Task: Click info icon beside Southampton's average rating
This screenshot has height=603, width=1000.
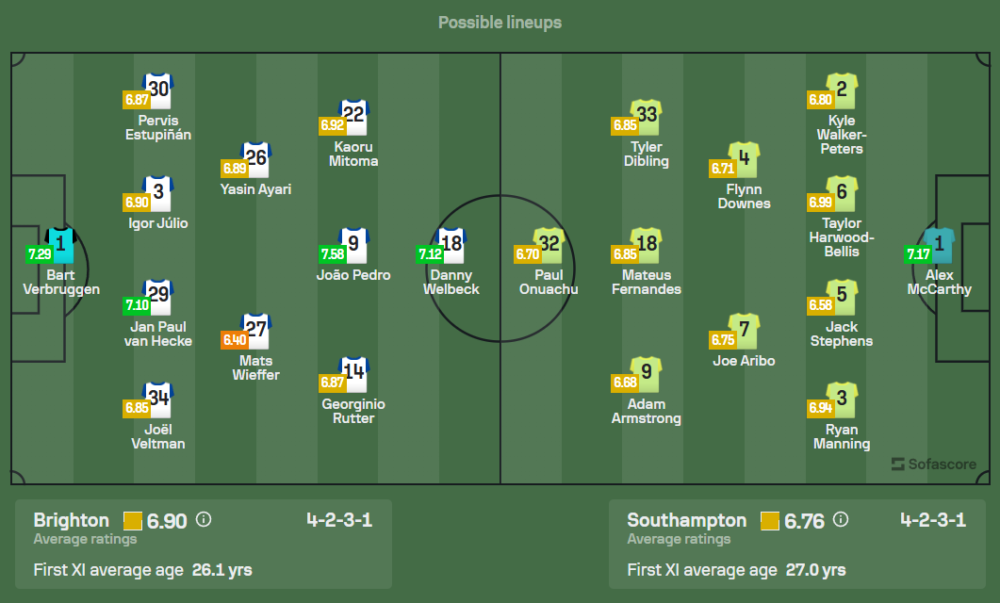Action: tap(840, 520)
